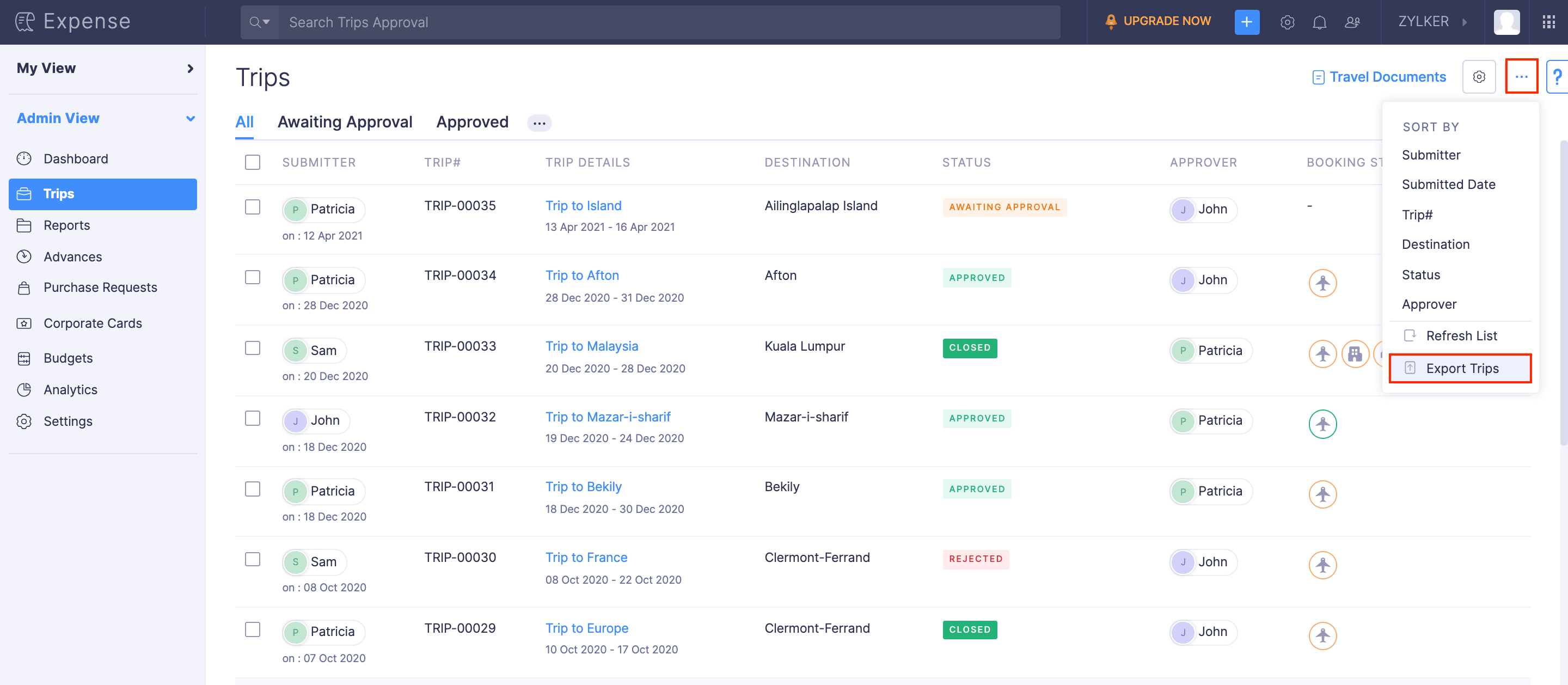
Task: Click hotel booking icon for TRIP-00033
Action: 1355,353
